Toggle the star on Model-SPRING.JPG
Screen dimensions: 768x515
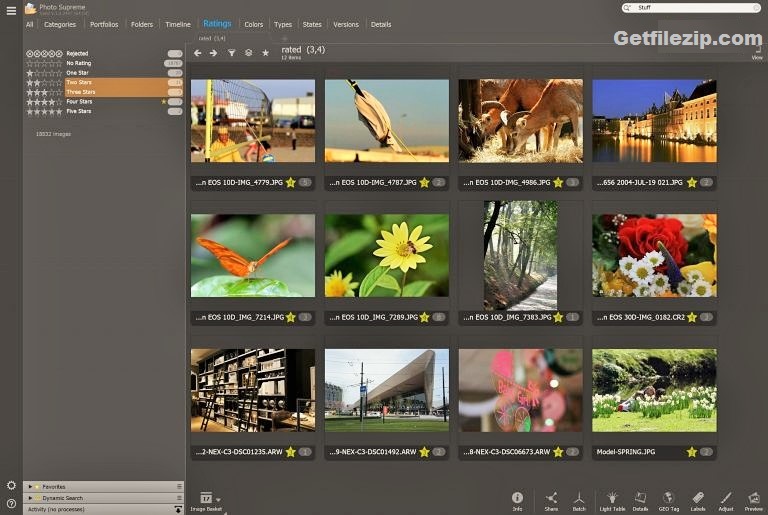693,452
